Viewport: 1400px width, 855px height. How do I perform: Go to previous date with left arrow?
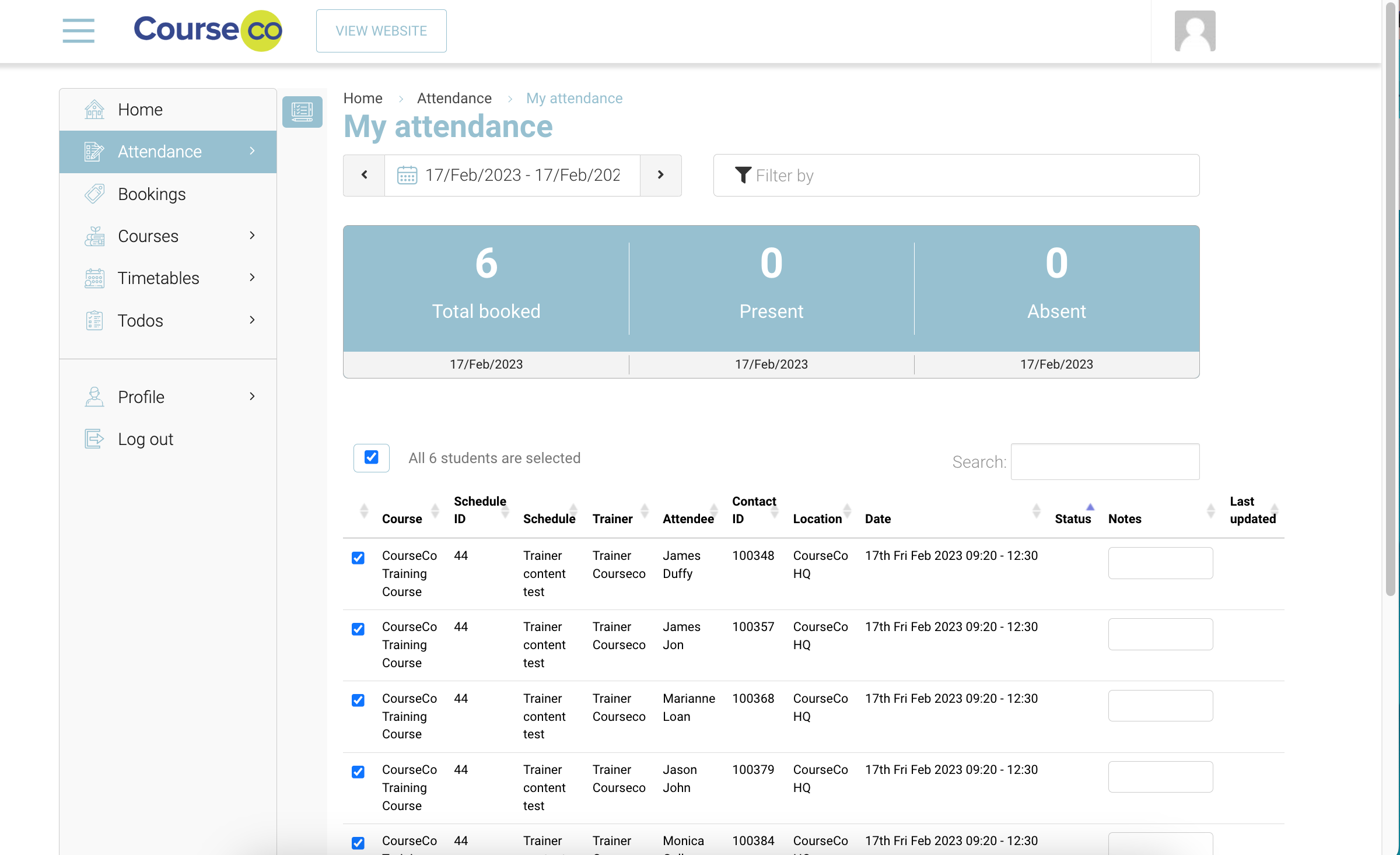click(365, 175)
